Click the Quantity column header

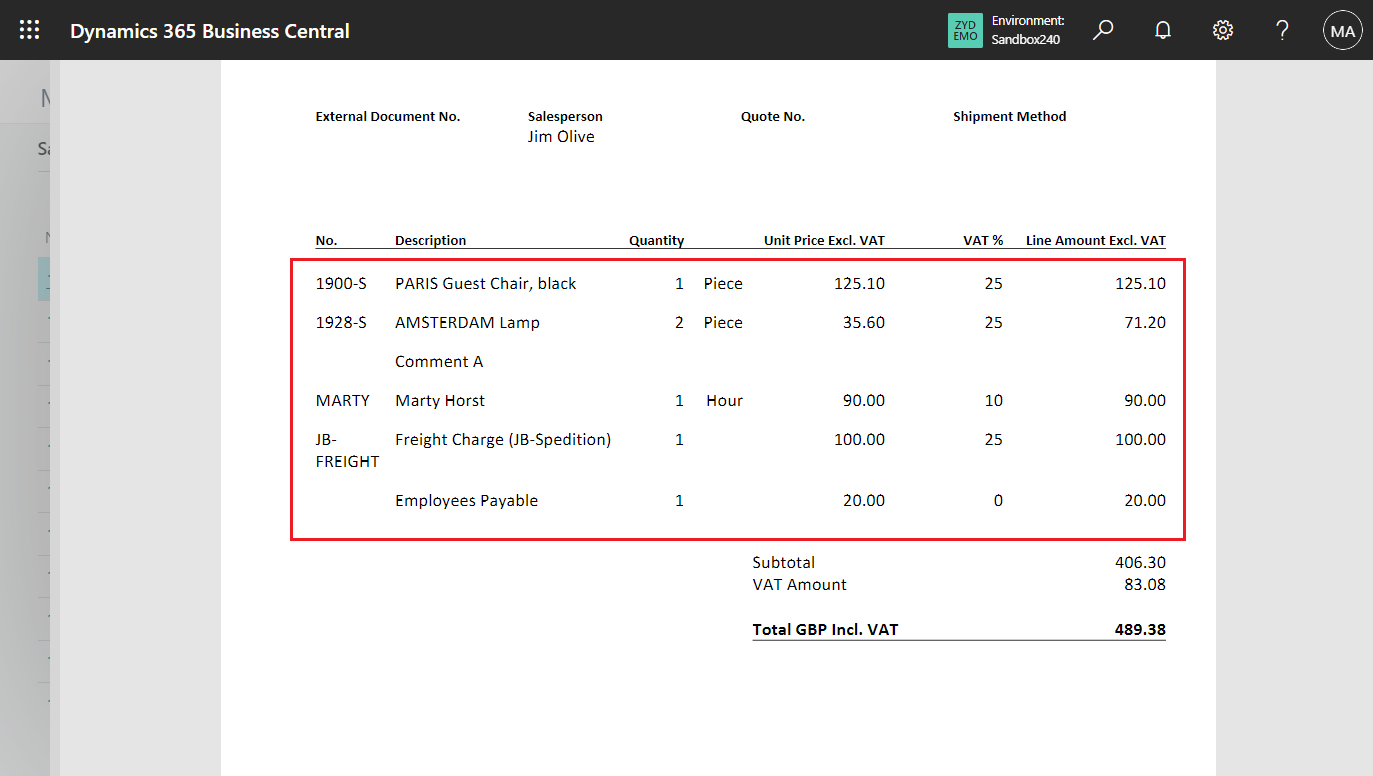[x=656, y=240]
